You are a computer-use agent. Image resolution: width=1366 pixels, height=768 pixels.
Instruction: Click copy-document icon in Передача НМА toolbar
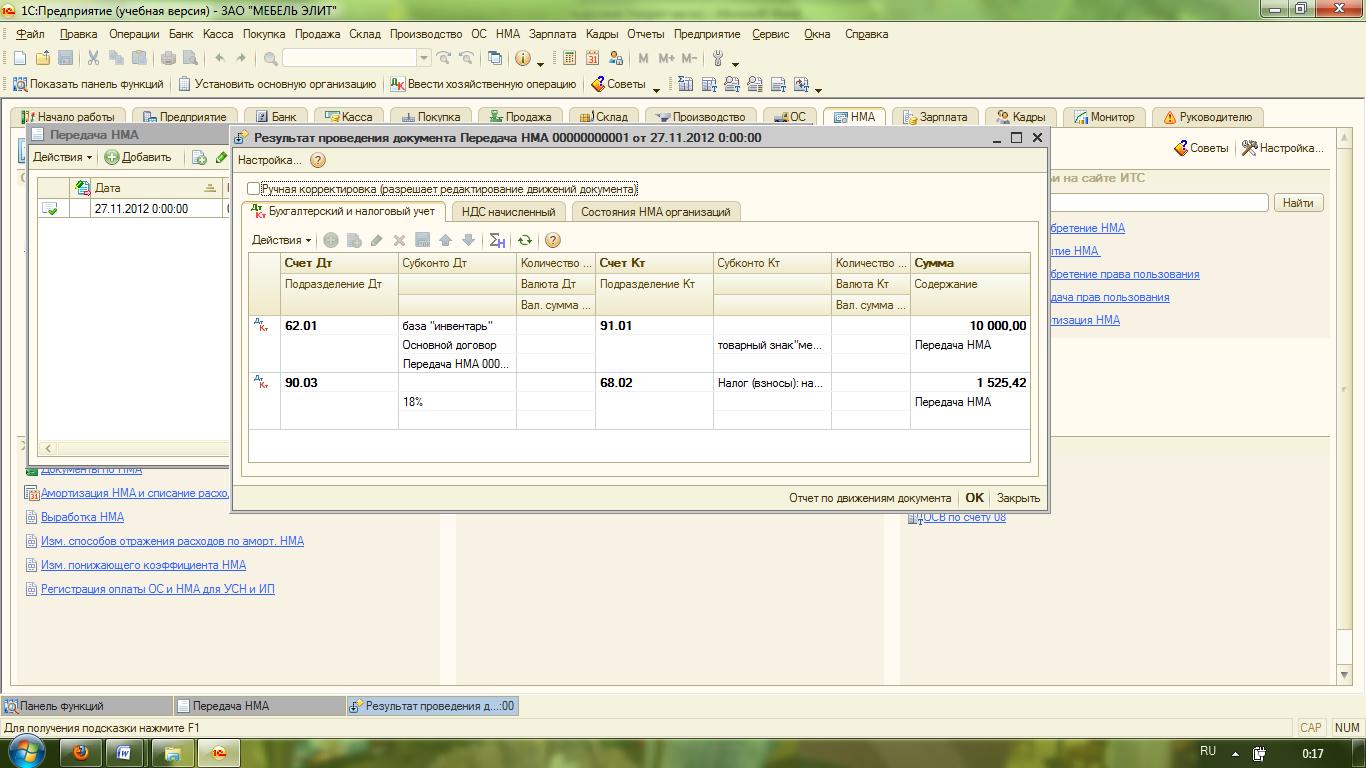click(199, 157)
